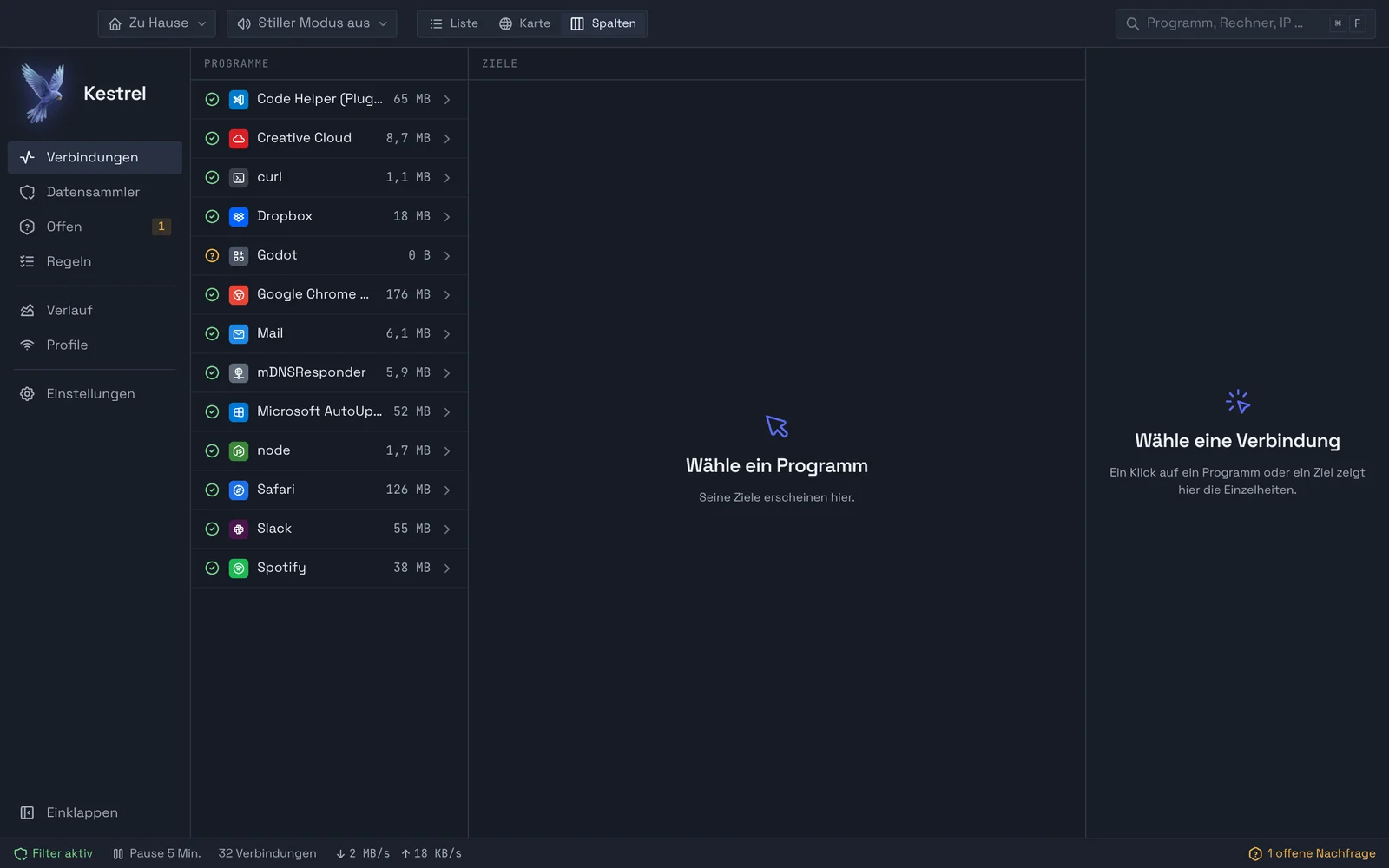Expand the Google Chrome row chevron
The width and height of the screenshot is (1389, 868).
click(x=447, y=295)
